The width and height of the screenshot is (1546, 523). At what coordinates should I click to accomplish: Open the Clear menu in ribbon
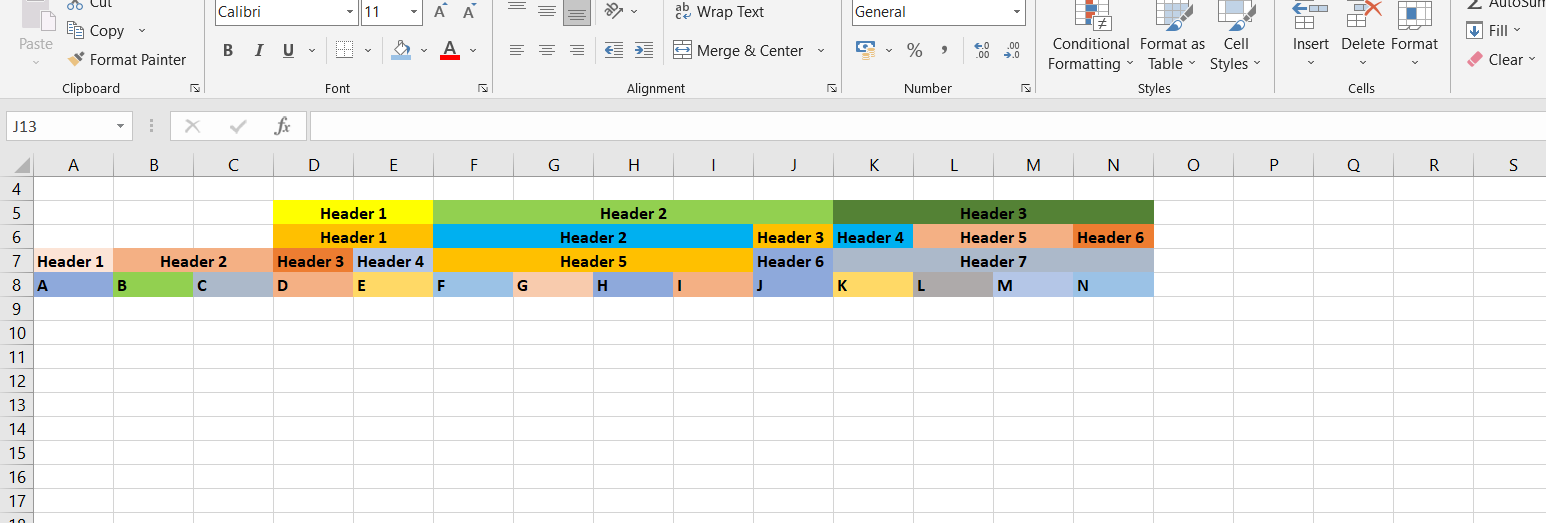tap(1496, 60)
